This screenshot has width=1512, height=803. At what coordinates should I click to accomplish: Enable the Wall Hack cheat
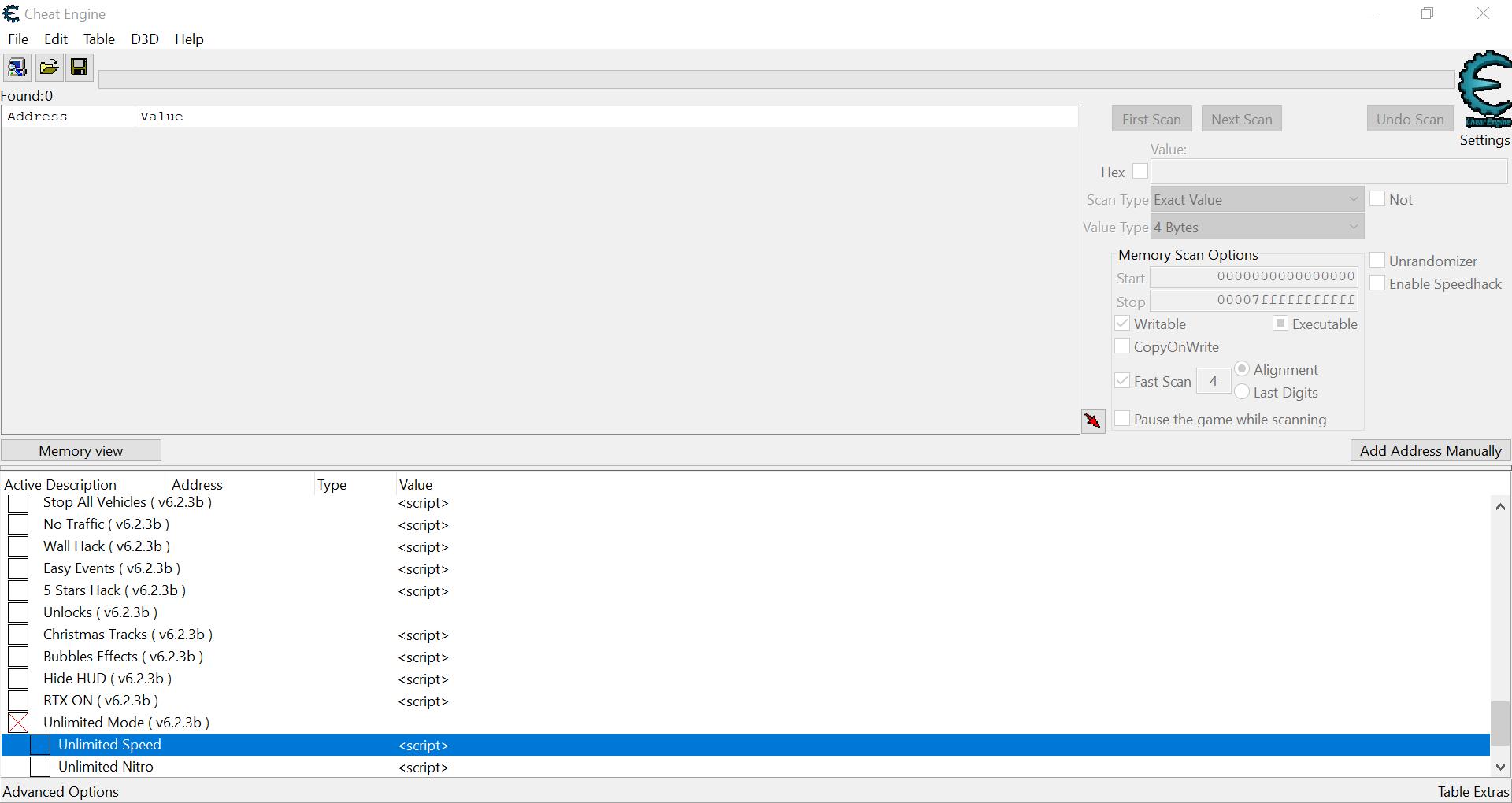tap(18, 546)
